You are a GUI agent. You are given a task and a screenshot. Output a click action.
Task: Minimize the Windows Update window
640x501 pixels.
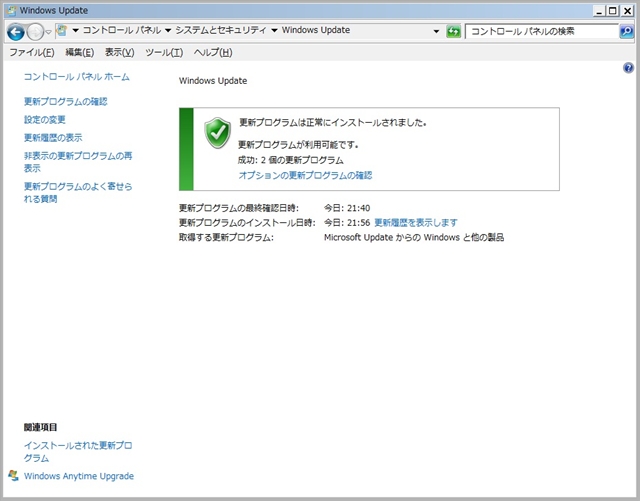pyautogui.click(x=599, y=11)
